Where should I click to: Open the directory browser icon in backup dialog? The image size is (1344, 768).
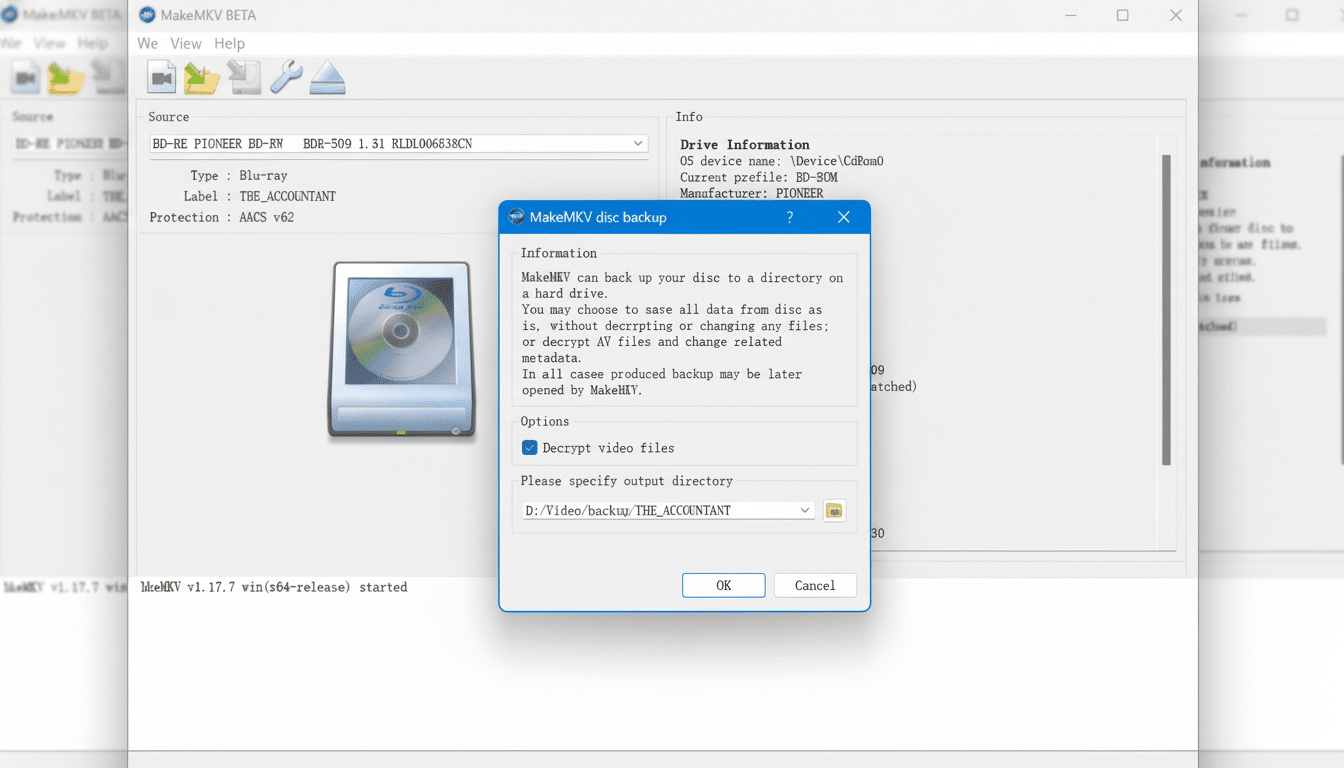(834, 510)
